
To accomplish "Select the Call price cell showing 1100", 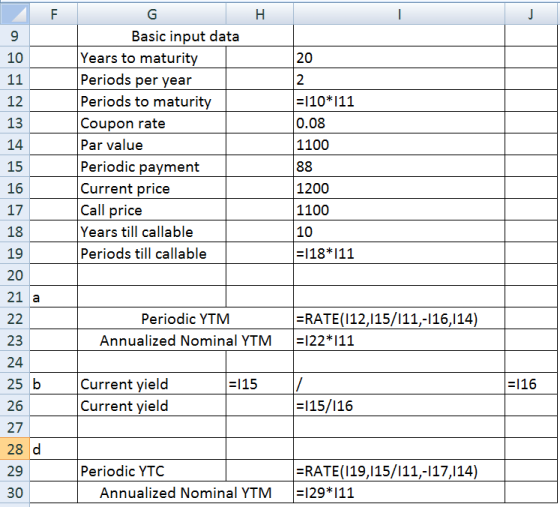I will click(399, 210).
